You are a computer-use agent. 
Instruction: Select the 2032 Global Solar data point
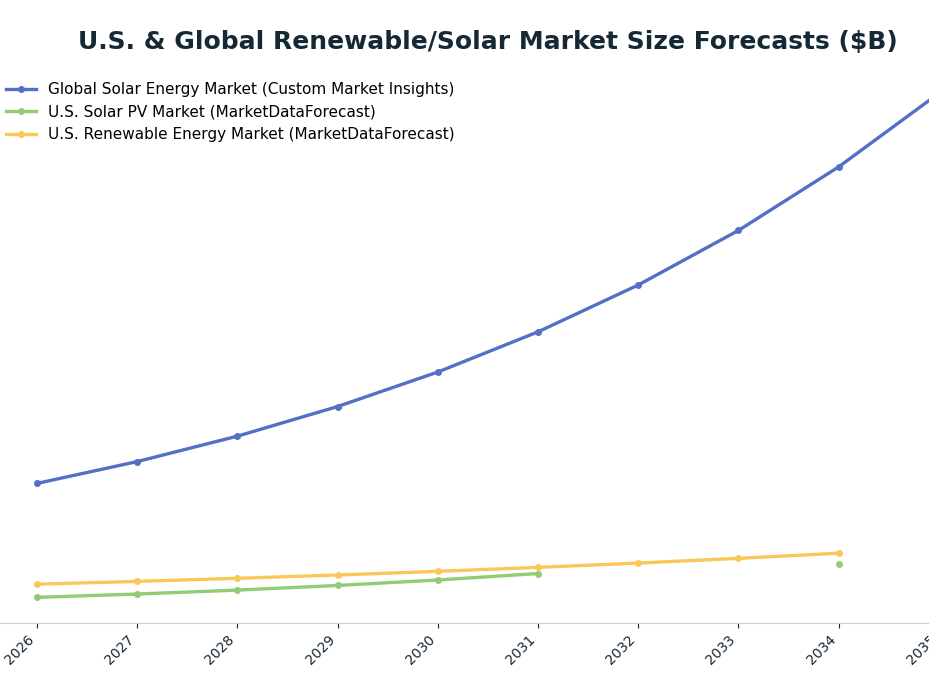tap(639, 285)
